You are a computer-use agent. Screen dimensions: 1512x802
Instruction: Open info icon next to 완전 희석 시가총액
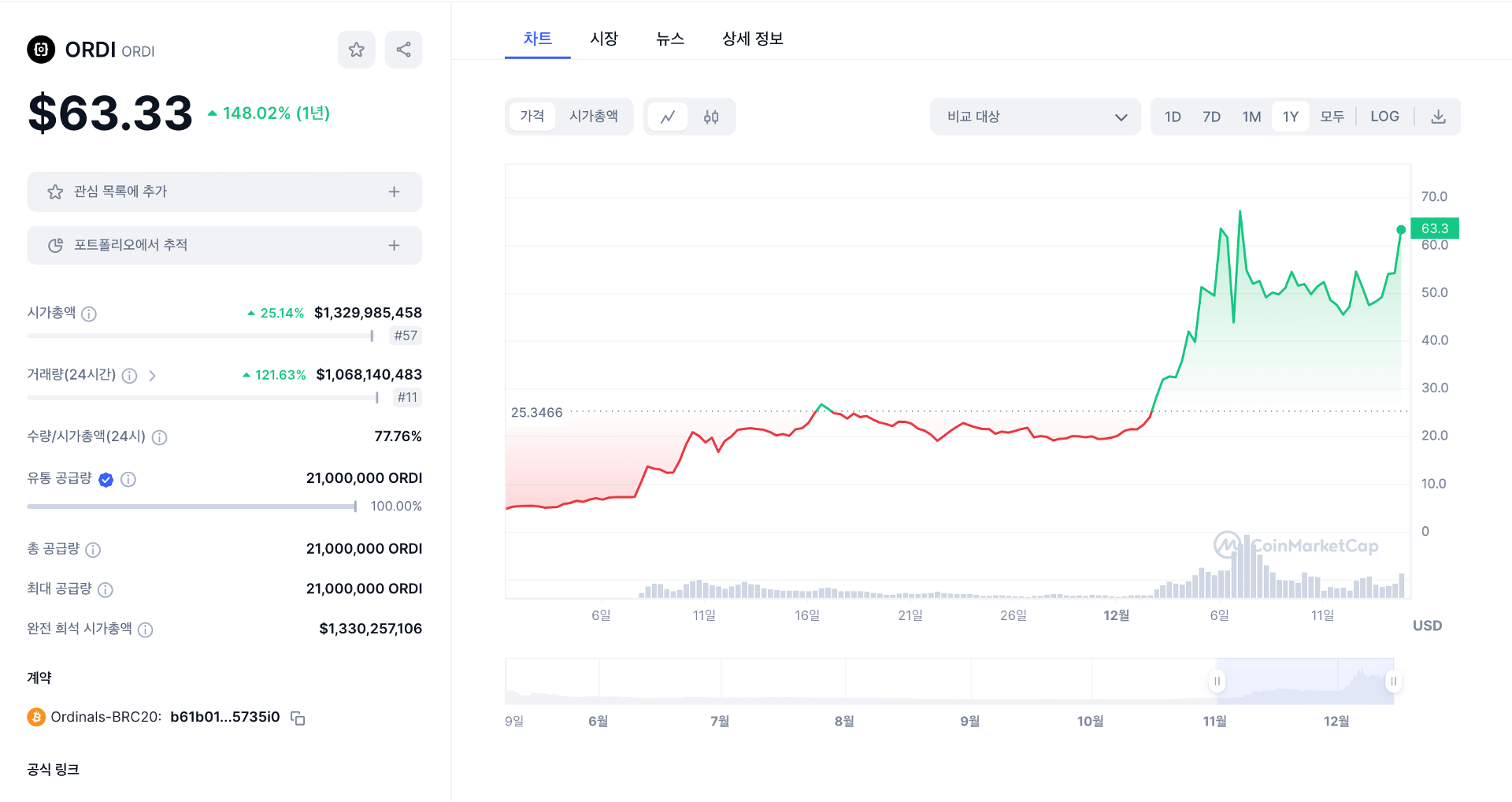145,629
